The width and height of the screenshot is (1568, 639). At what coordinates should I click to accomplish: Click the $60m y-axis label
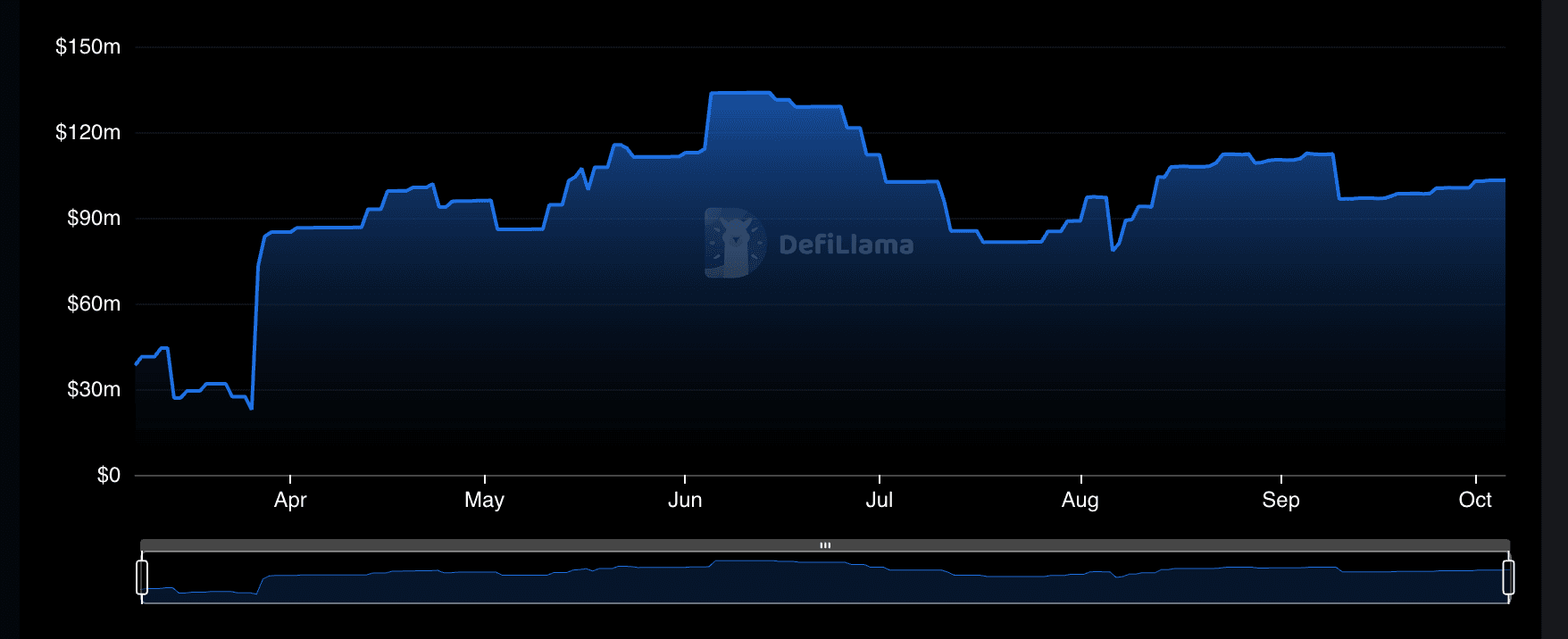click(94, 303)
